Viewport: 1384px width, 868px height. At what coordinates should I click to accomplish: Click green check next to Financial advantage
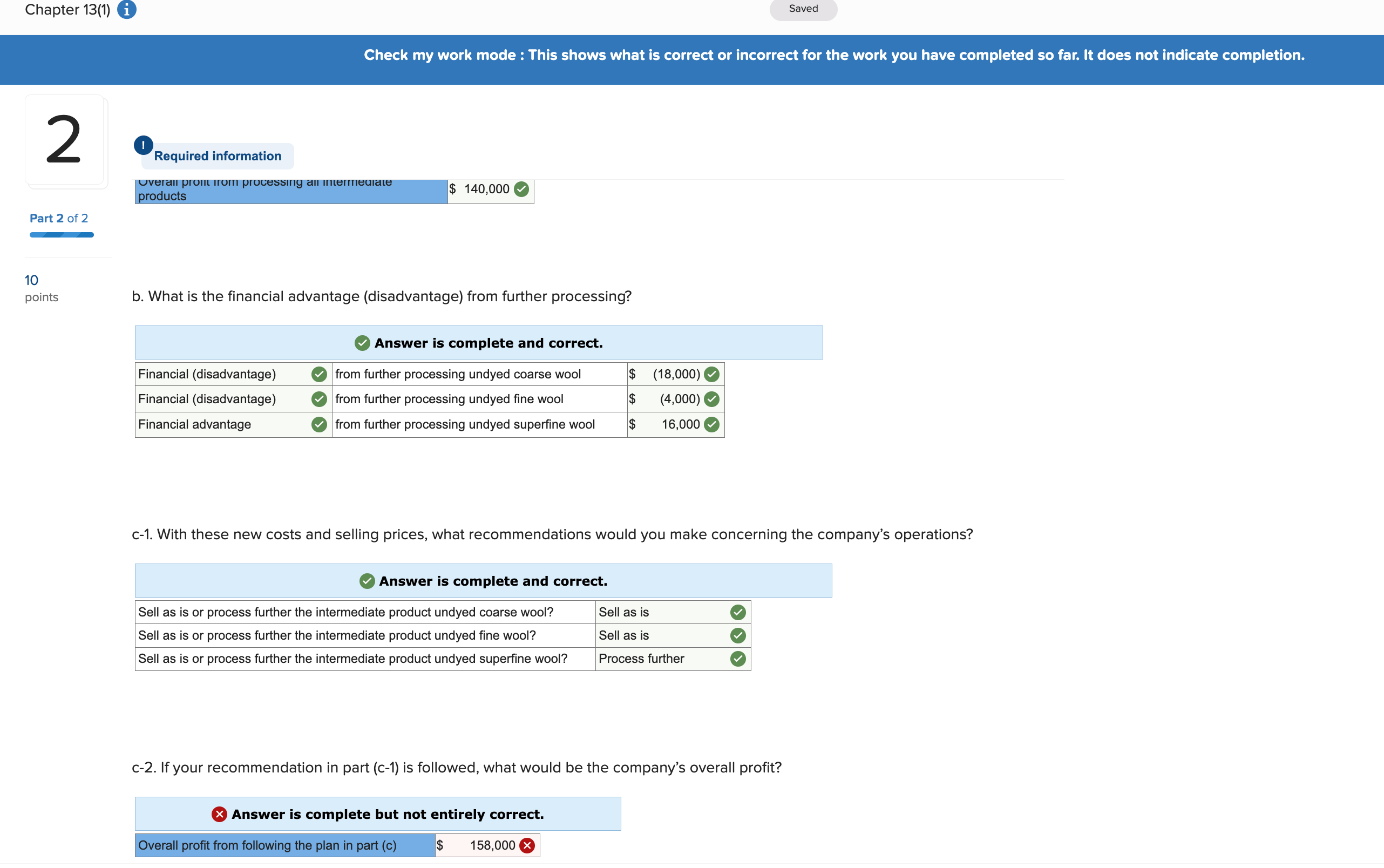(319, 425)
